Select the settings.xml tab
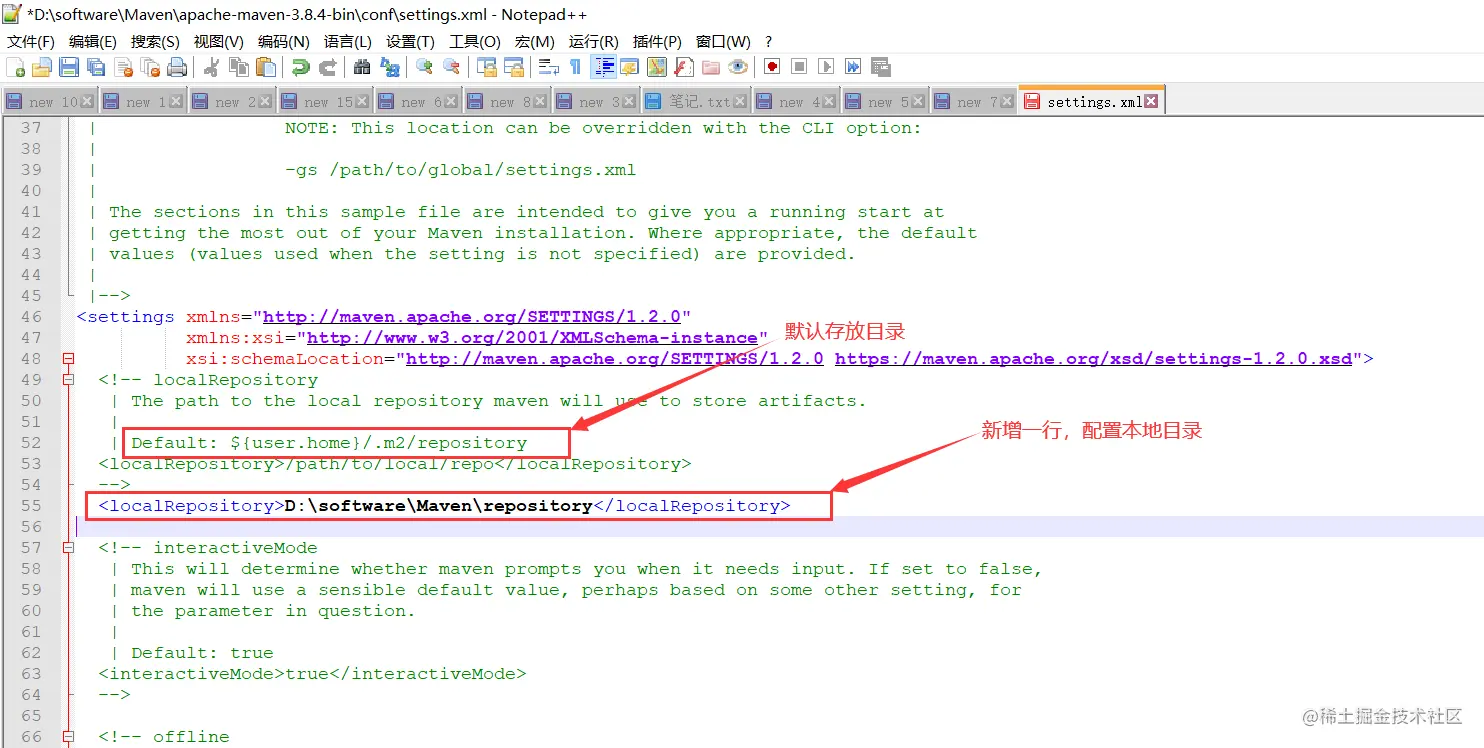This screenshot has width=1484, height=748. click(x=1091, y=101)
